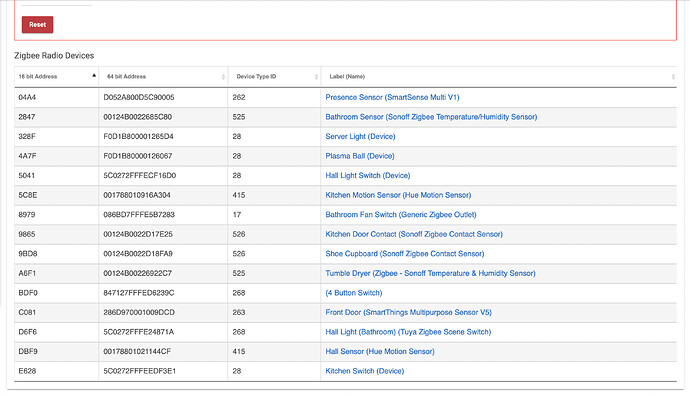
Task: Select 64 bit address 00124B0022685C80
Action: 137,117
